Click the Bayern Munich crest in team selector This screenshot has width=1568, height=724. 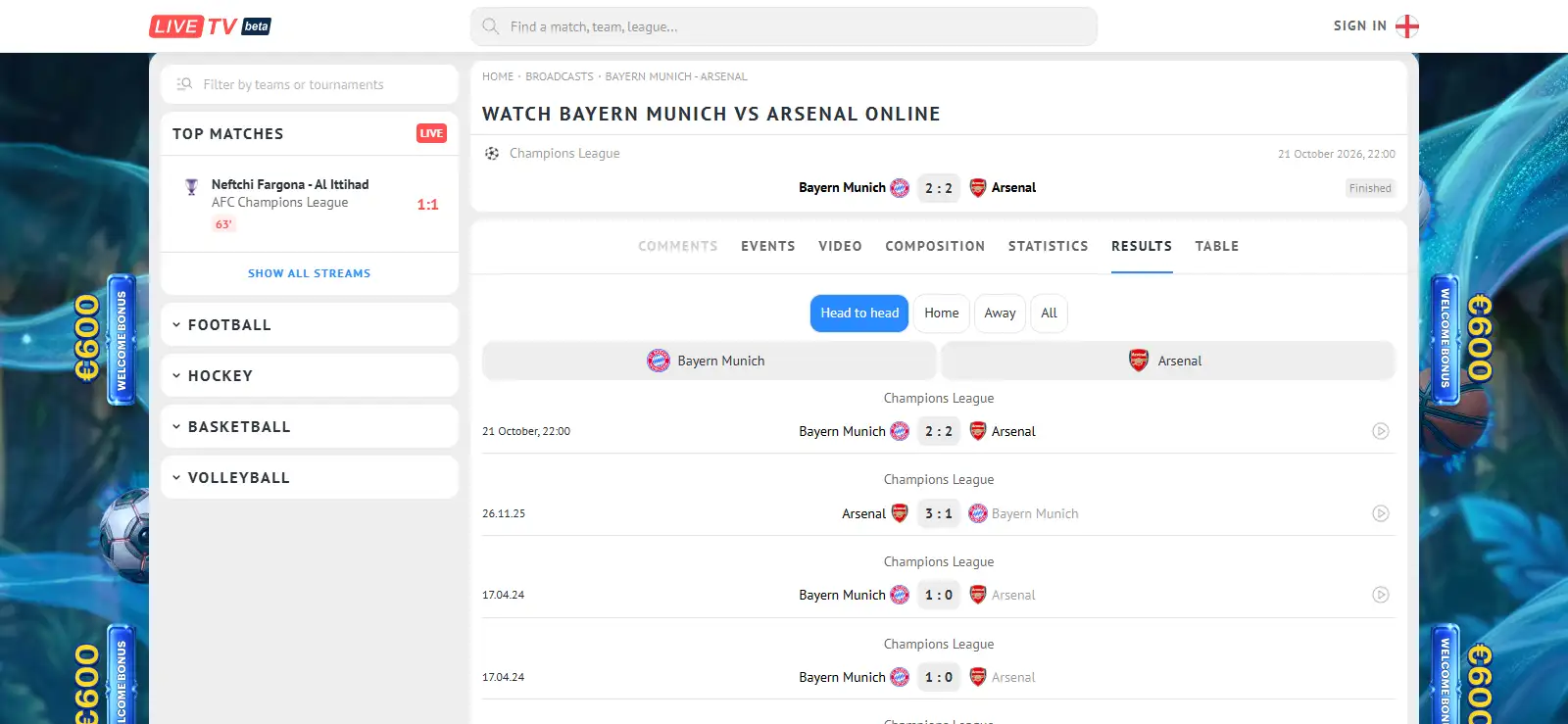[659, 361]
